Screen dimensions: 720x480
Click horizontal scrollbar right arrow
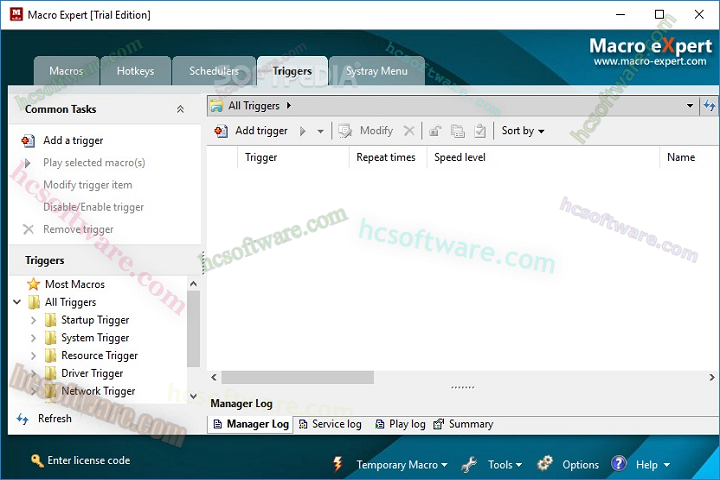[x=712, y=378]
